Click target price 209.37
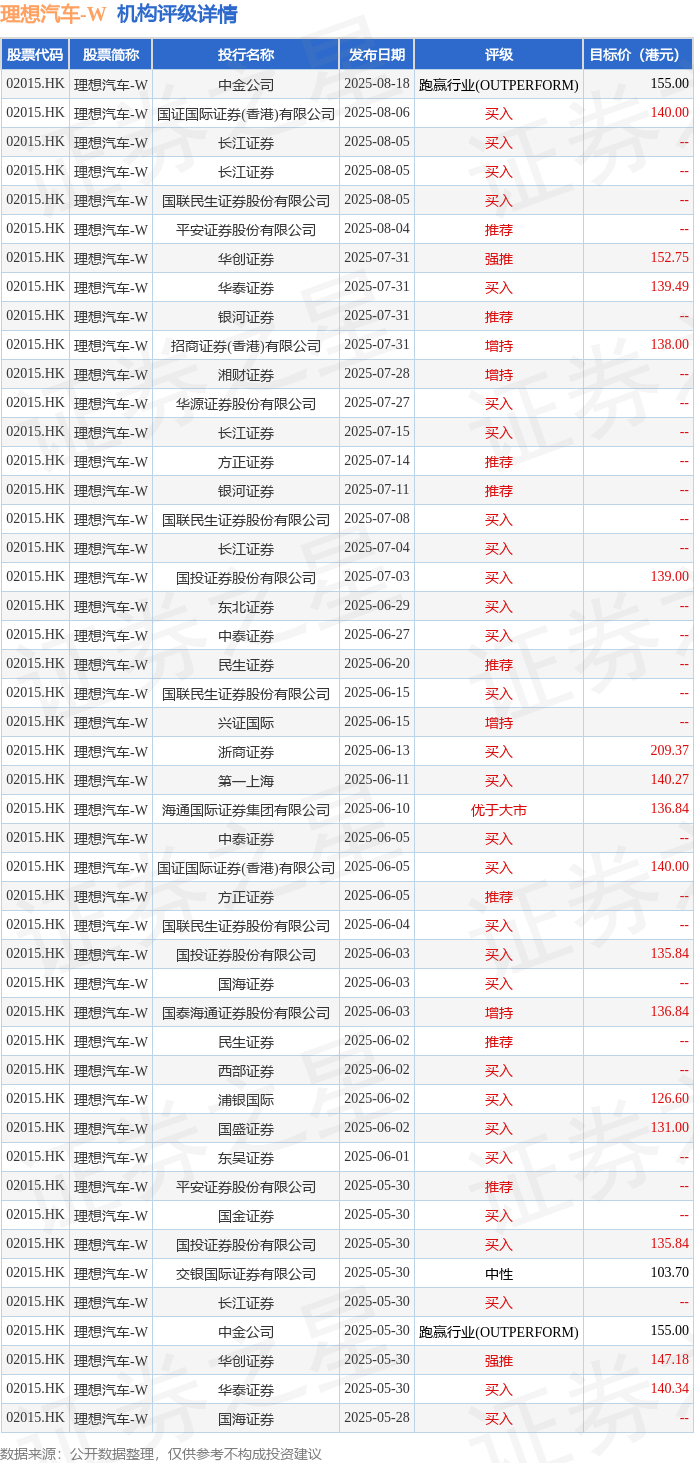The height and width of the screenshot is (1463, 694). (670, 751)
